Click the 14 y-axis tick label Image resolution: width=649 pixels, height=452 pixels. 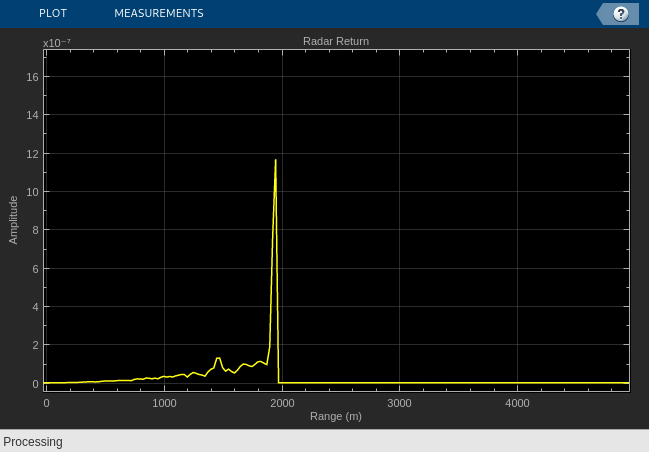coord(32,115)
